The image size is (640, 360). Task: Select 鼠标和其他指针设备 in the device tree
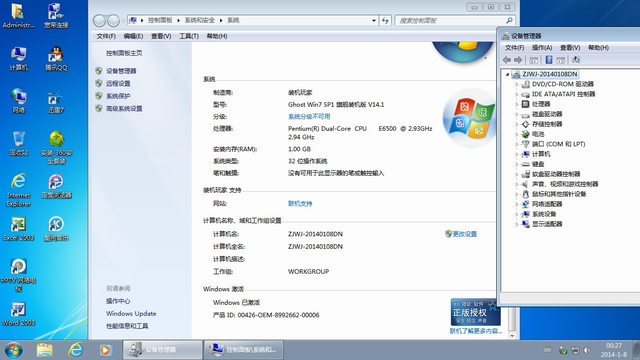click(559, 194)
